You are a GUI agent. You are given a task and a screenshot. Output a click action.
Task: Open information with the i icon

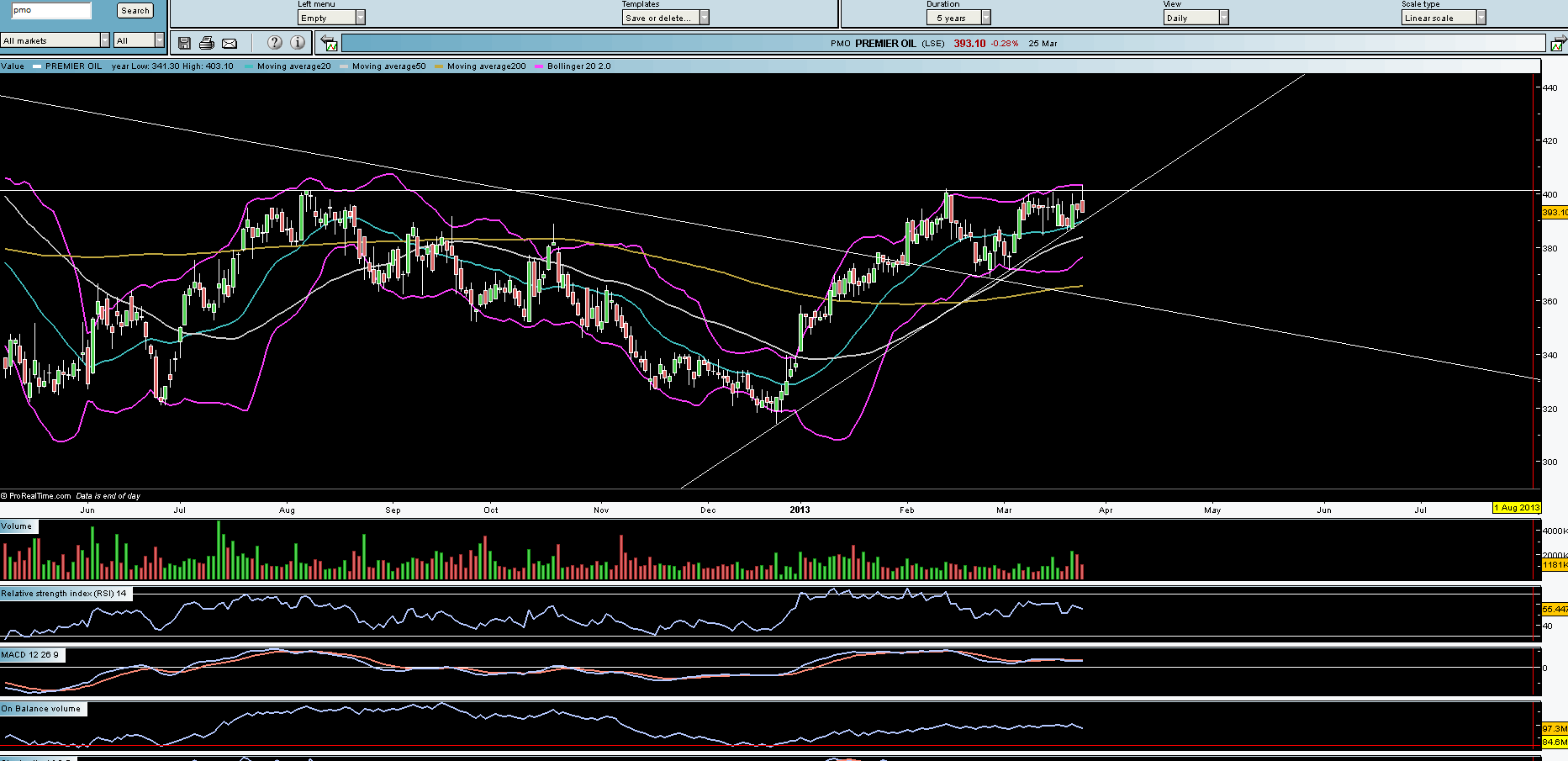tap(298, 42)
